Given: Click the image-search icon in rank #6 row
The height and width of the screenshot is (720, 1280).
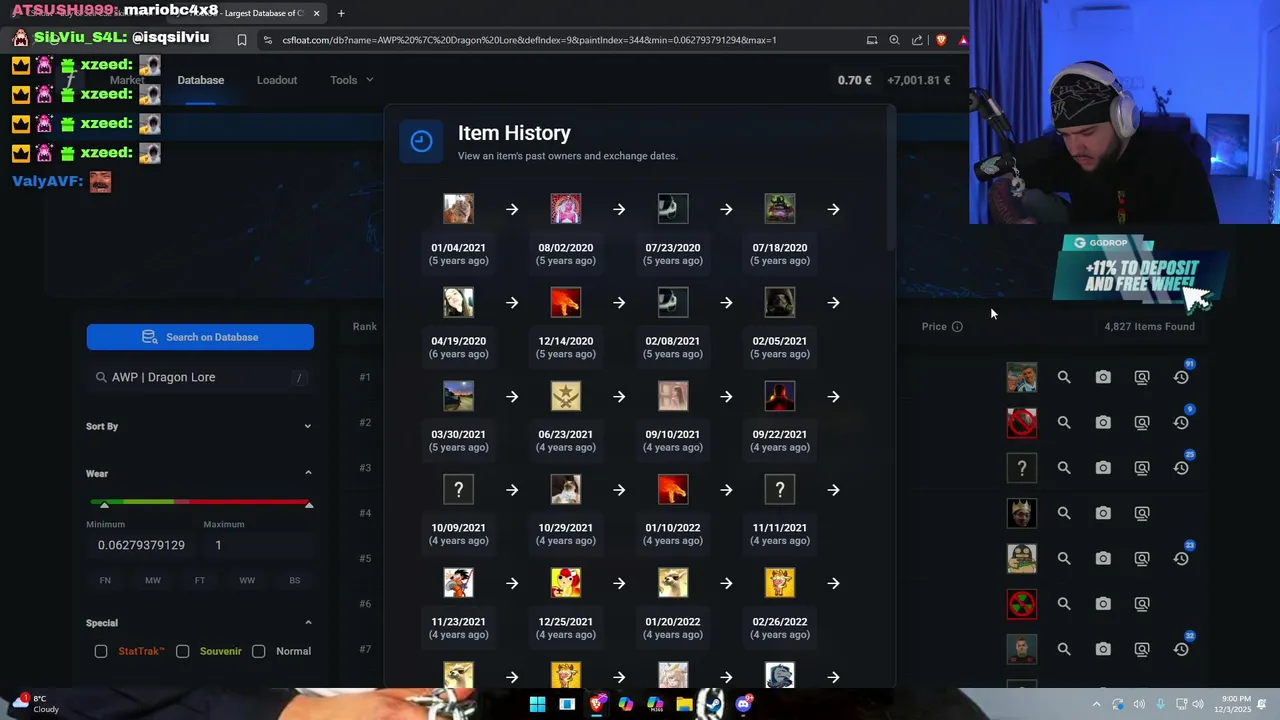Looking at the screenshot, I should [1142, 604].
